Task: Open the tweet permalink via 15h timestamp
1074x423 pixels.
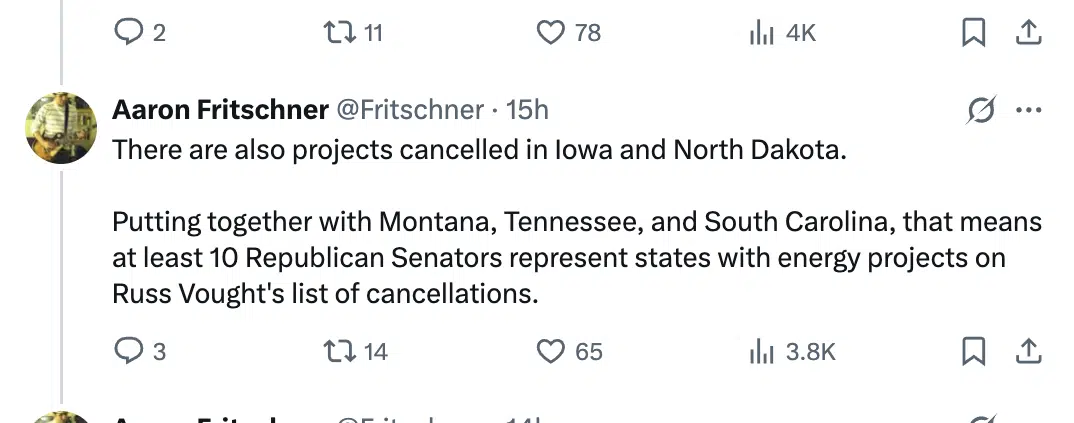Action: 528,109
